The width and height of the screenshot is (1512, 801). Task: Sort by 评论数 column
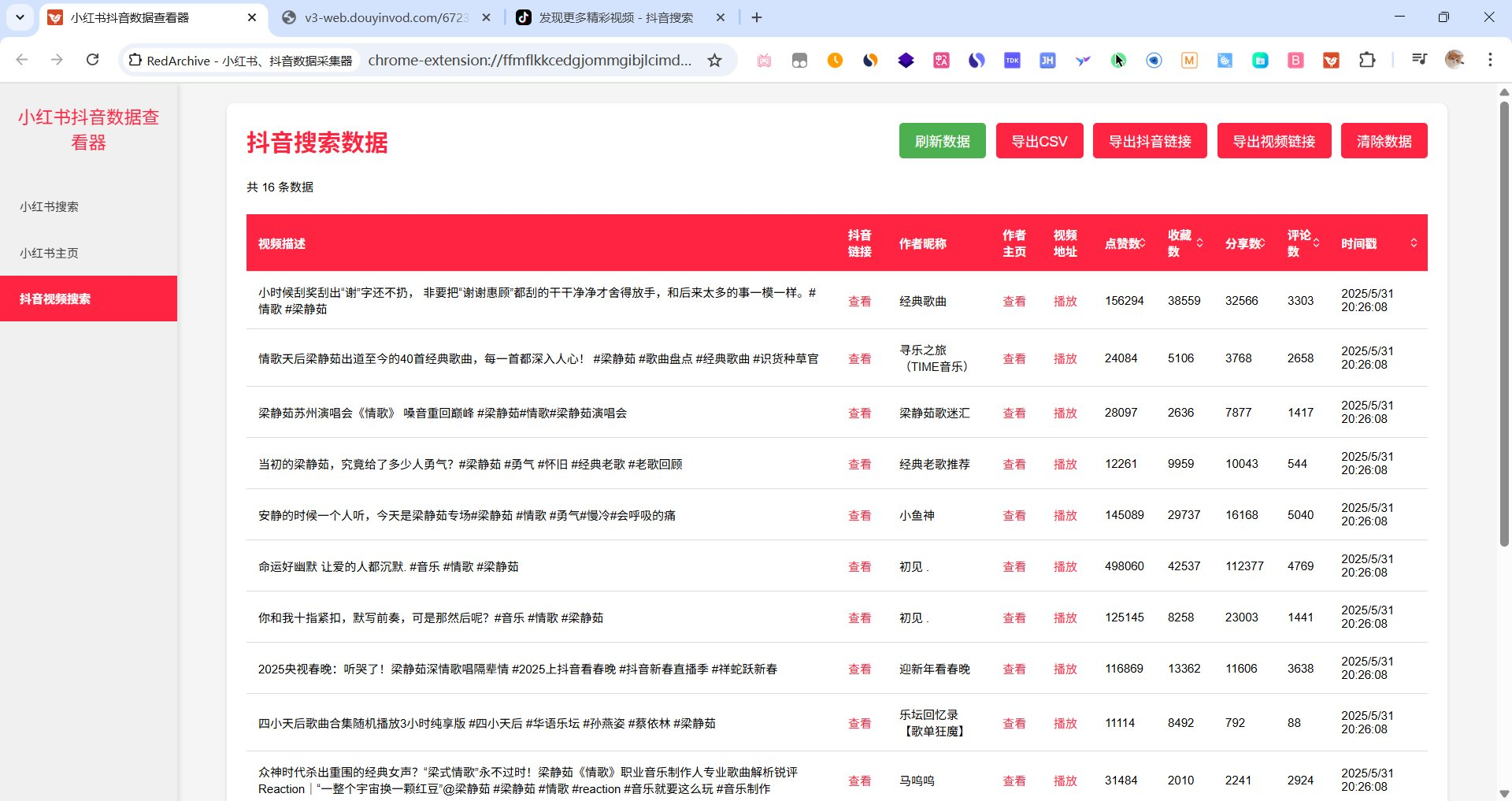1316,243
